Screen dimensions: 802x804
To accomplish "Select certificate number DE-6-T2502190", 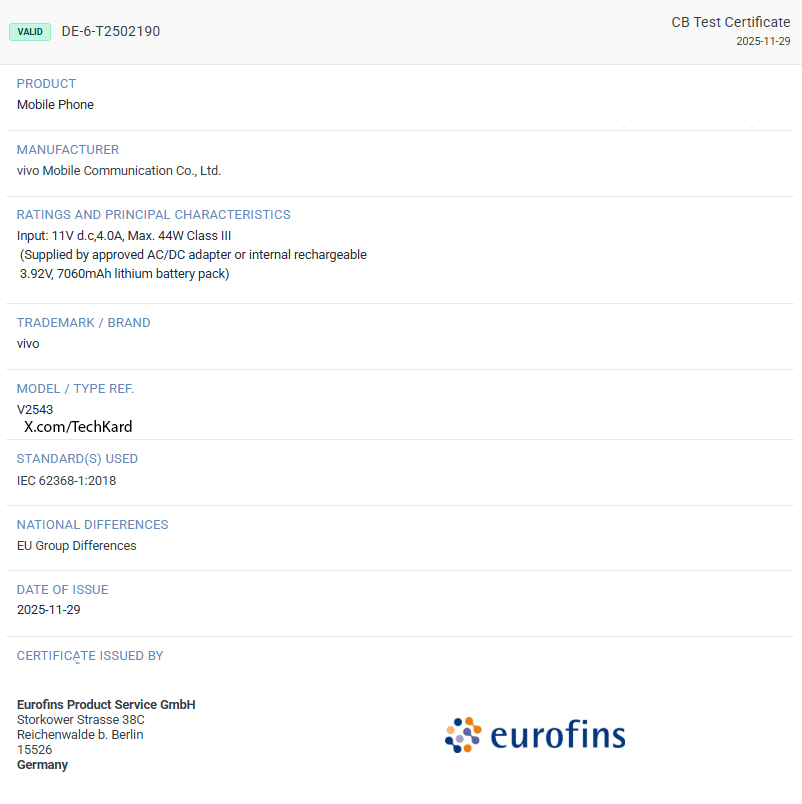I will click(111, 31).
